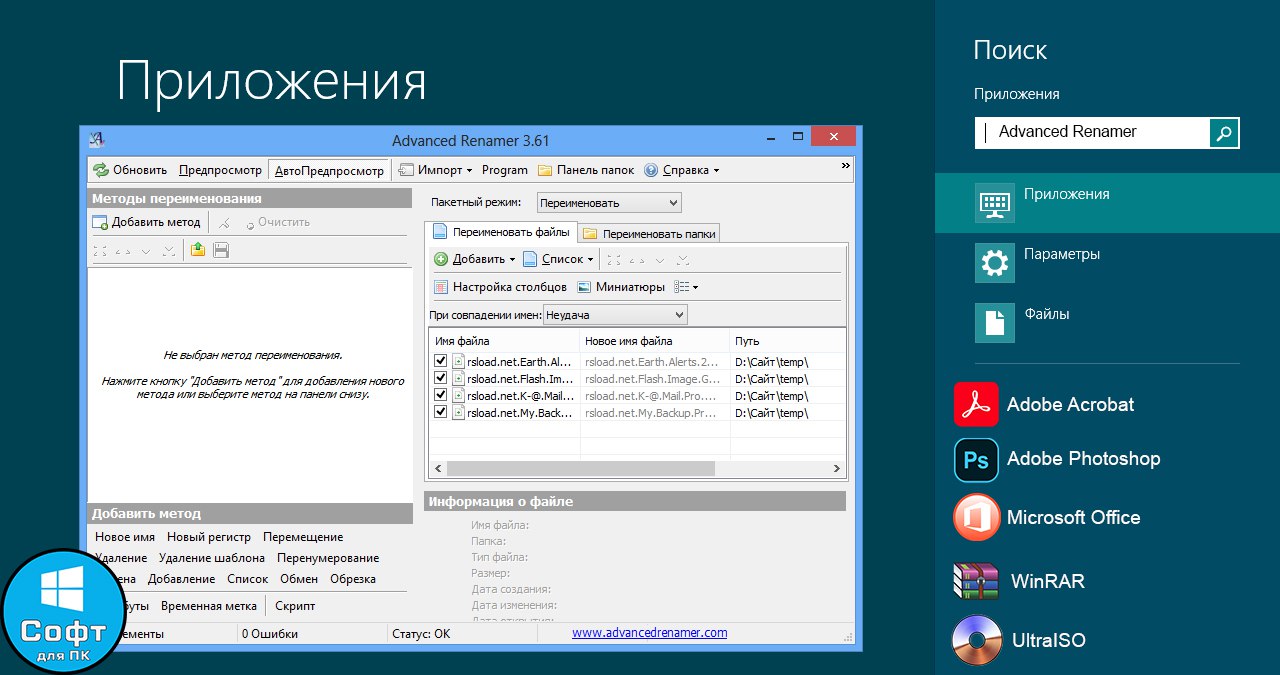The height and width of the screenshot is (675, 1280).
Task: Uncheck the rsload.net.Earth.Al... file checkbox
Action: 441,361
